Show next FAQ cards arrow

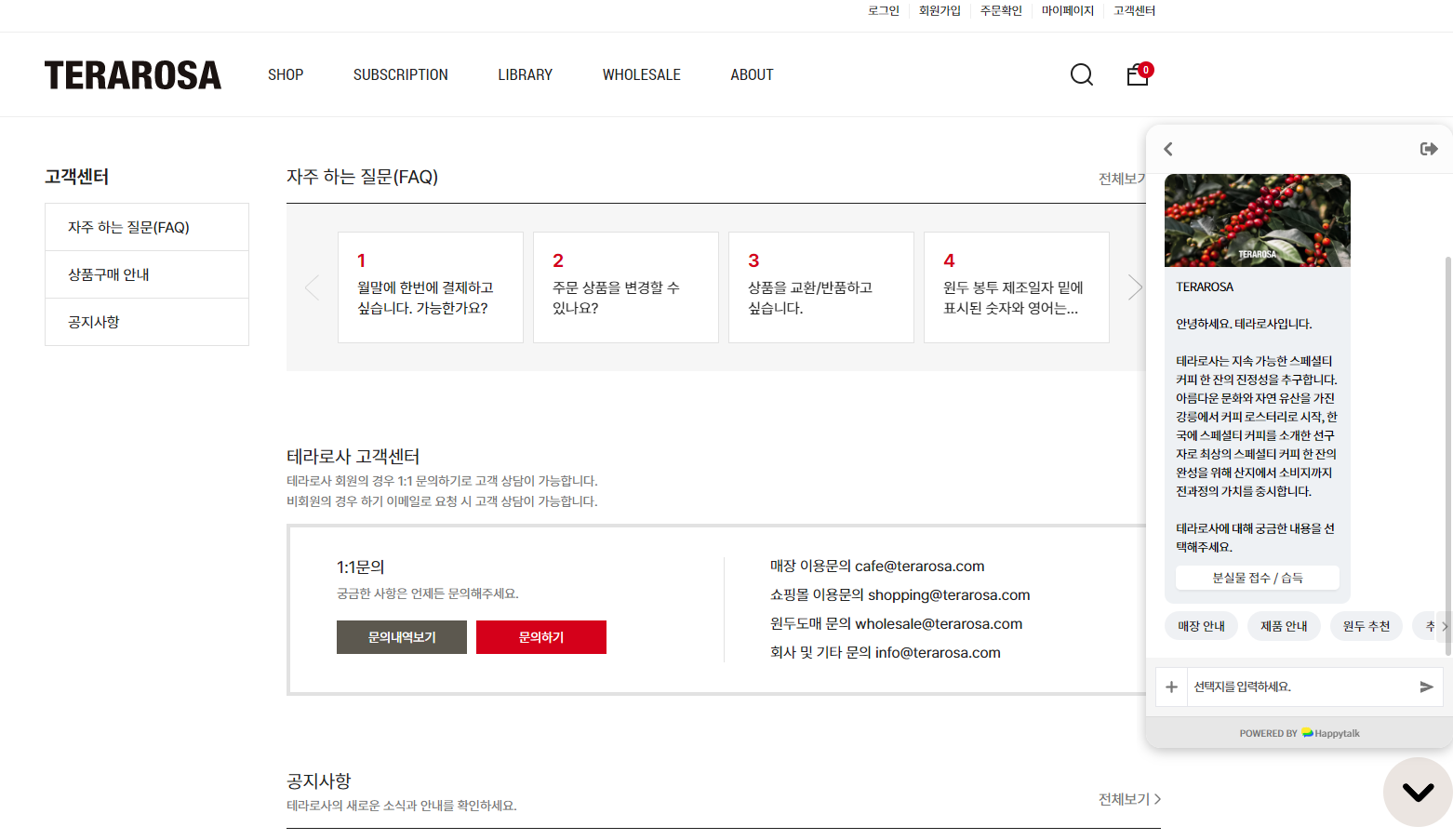(1135, 287)
